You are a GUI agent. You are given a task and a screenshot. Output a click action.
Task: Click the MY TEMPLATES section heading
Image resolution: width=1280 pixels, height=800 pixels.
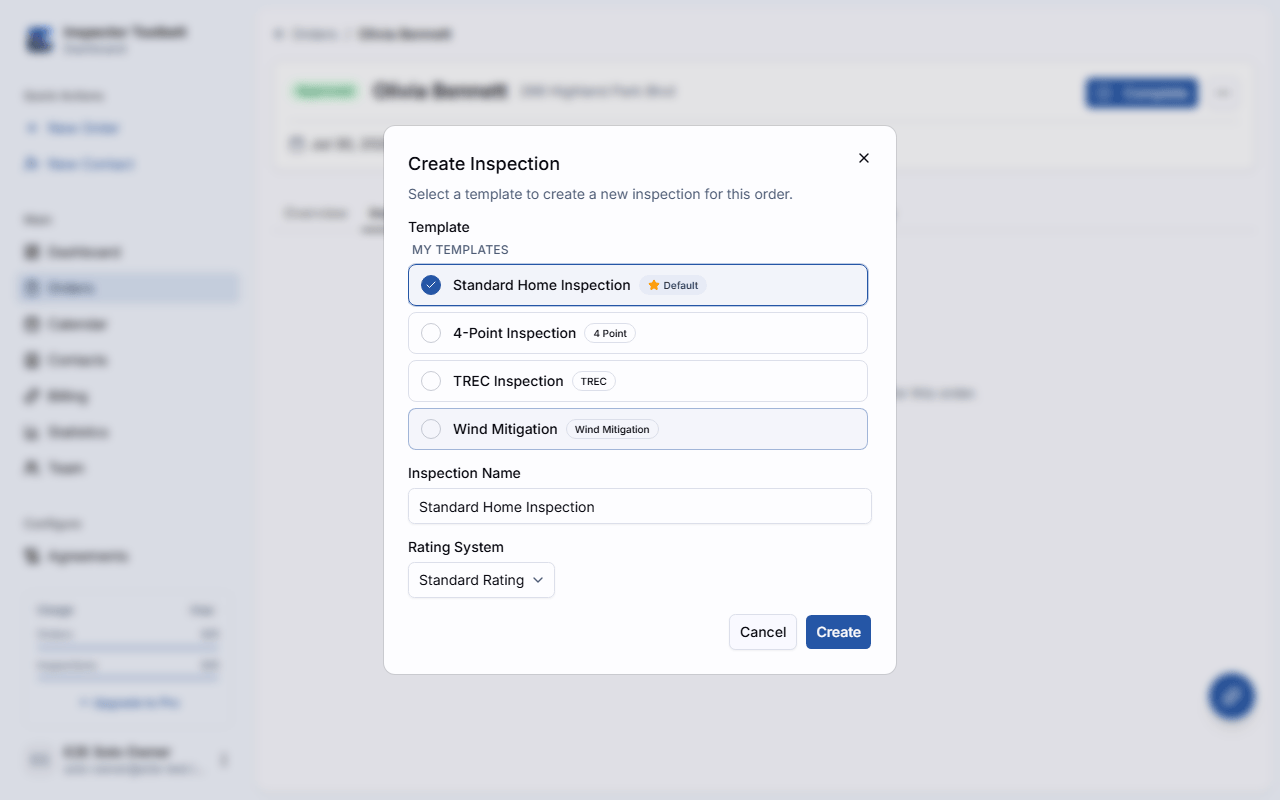pyautogui.click(x=460, y=250)
